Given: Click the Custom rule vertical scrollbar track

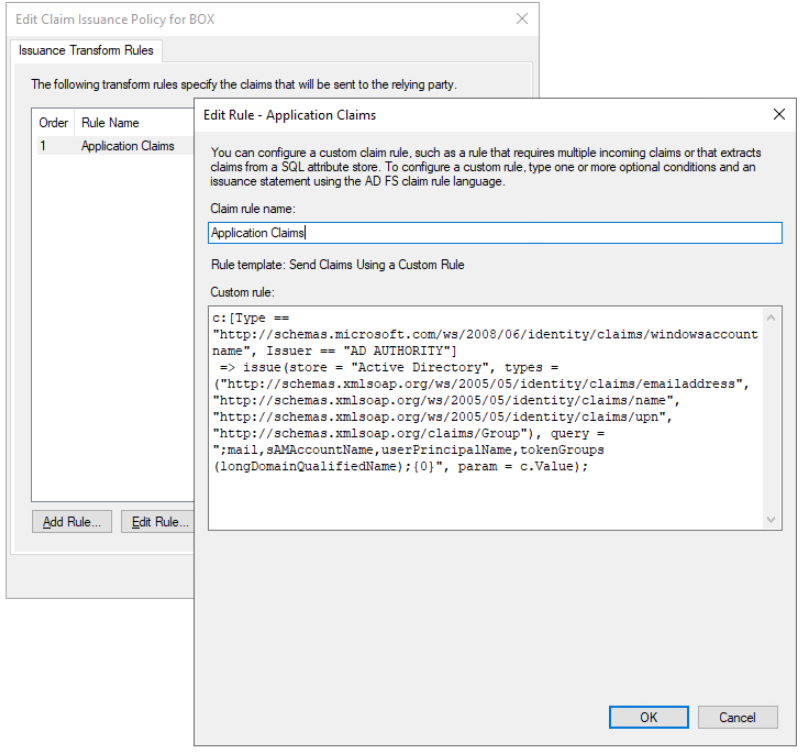Looking at the screenshot, I should [772, 420].
